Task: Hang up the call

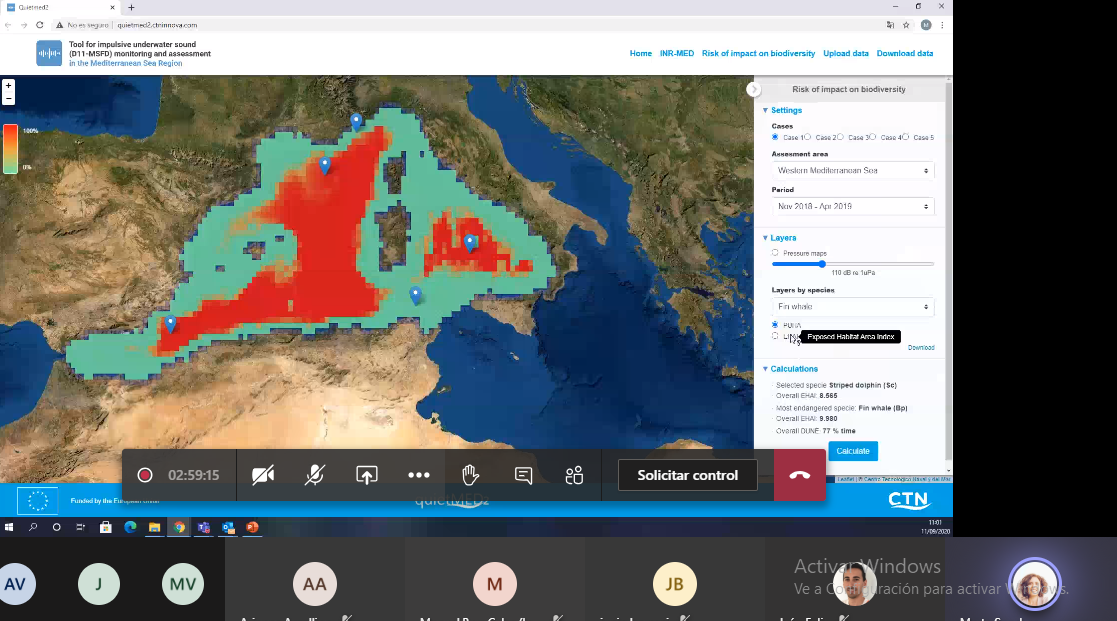Action: (800, 475)
